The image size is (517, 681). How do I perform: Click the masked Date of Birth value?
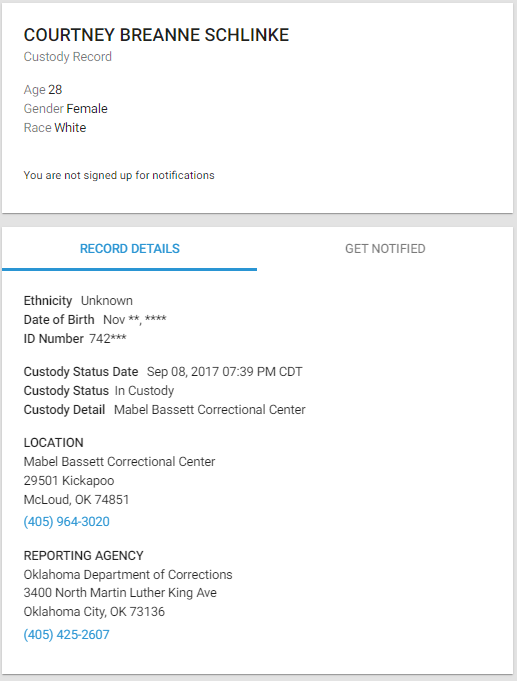[135, 320]
